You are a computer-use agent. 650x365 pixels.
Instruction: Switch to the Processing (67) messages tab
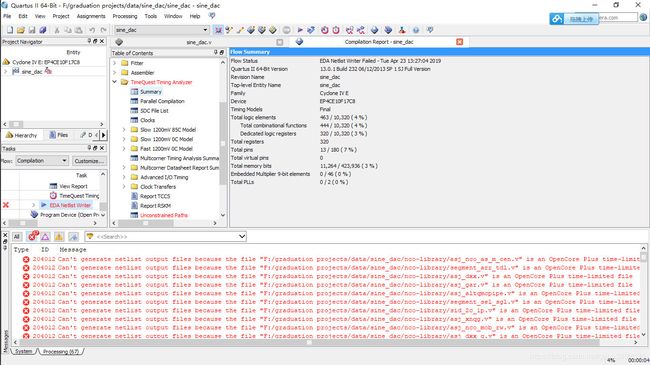(x=61, y=351)
